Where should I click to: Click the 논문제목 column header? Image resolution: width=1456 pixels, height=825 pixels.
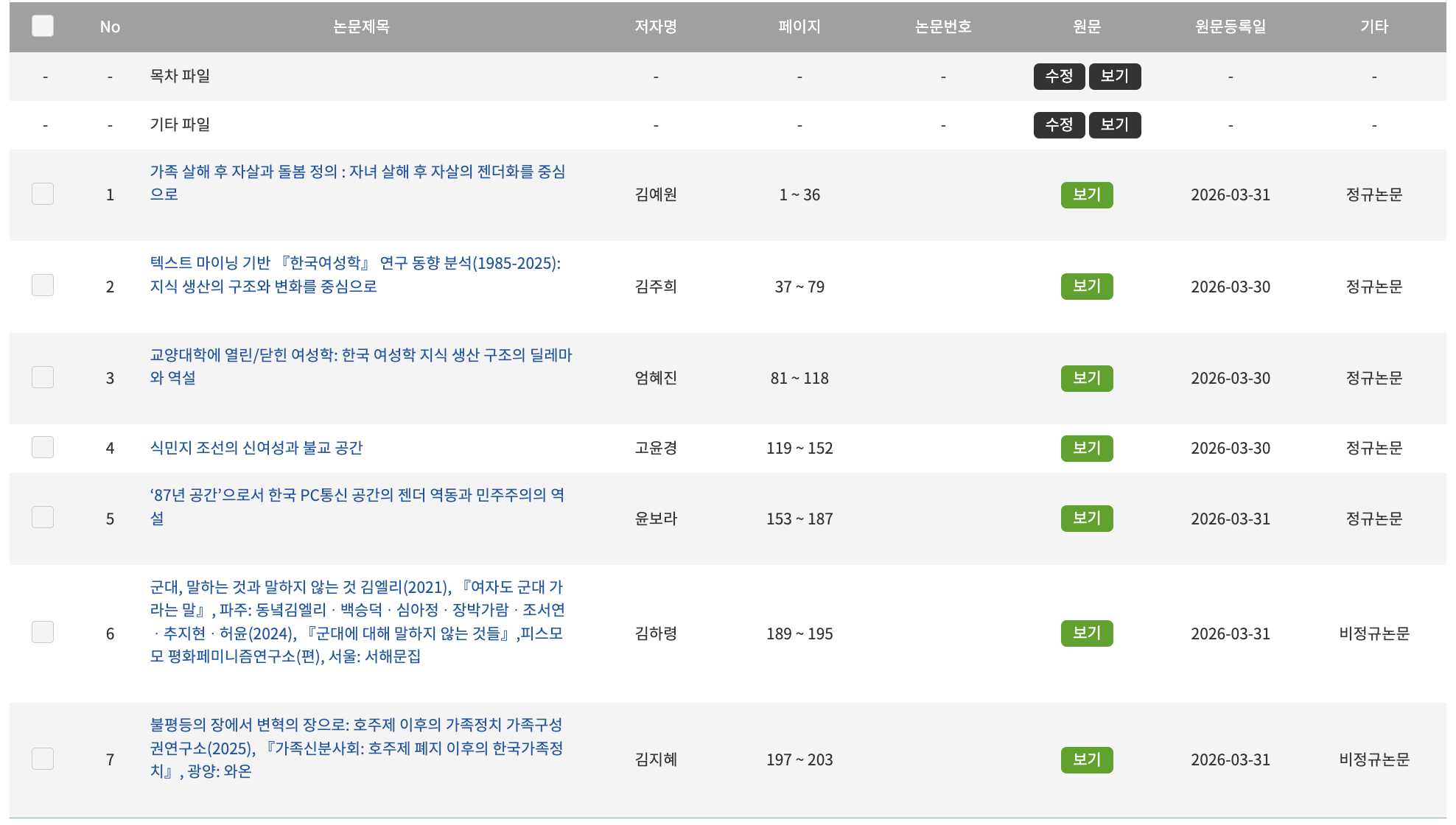coord(361,27)
